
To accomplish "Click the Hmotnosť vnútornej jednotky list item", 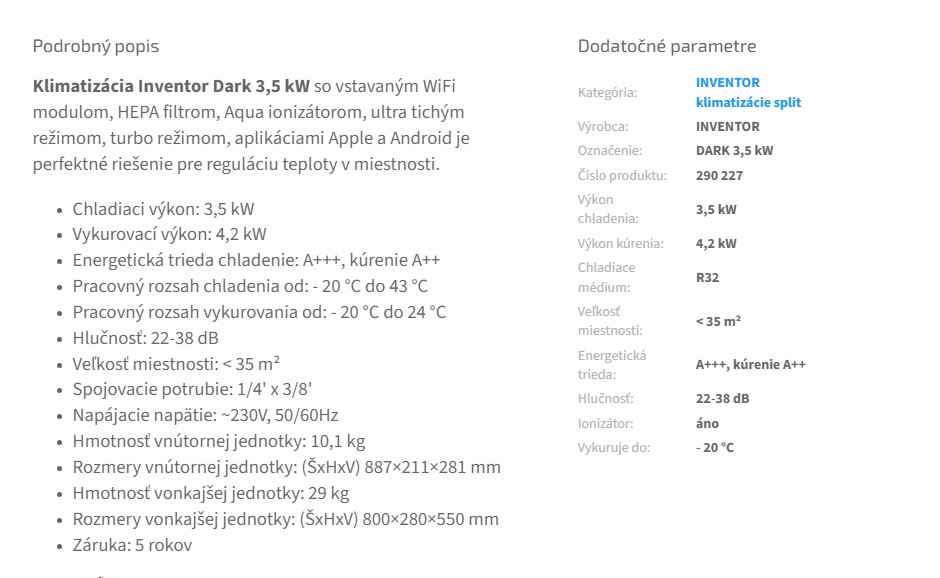I will coord(218,442).
